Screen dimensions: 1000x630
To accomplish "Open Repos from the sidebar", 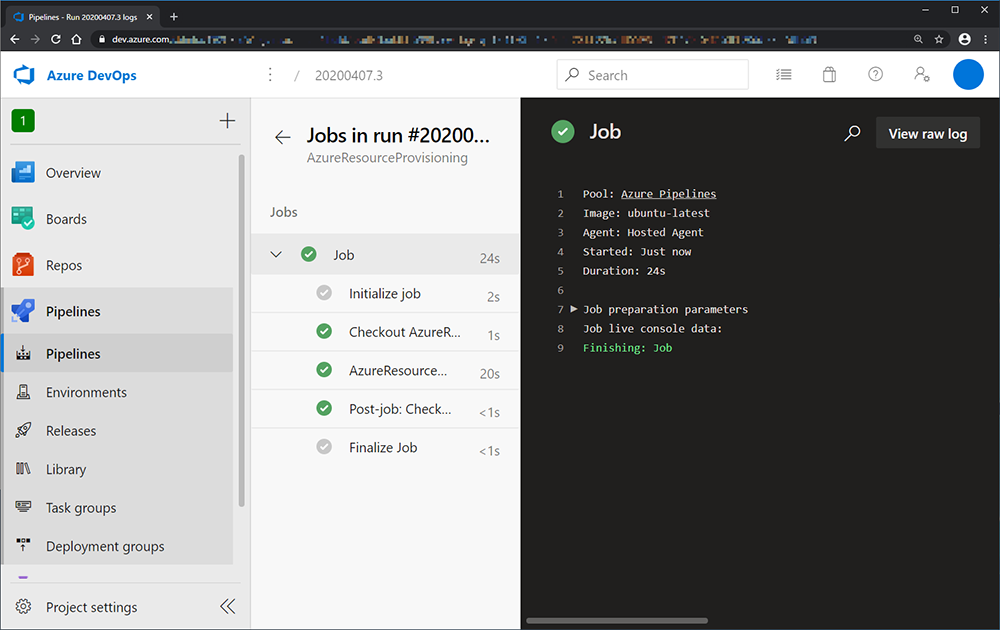I will [64, 265].
